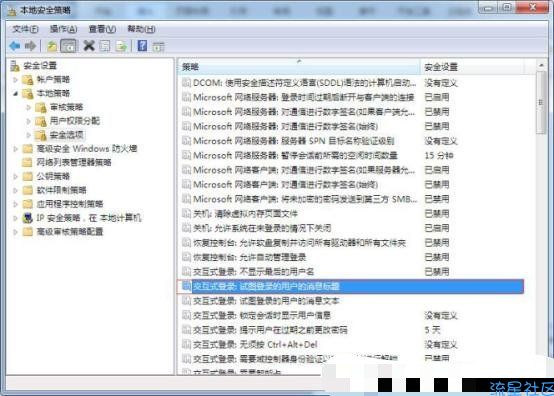Click the Up one level folder icon
The image size is (554, 396).
(52, 46)
